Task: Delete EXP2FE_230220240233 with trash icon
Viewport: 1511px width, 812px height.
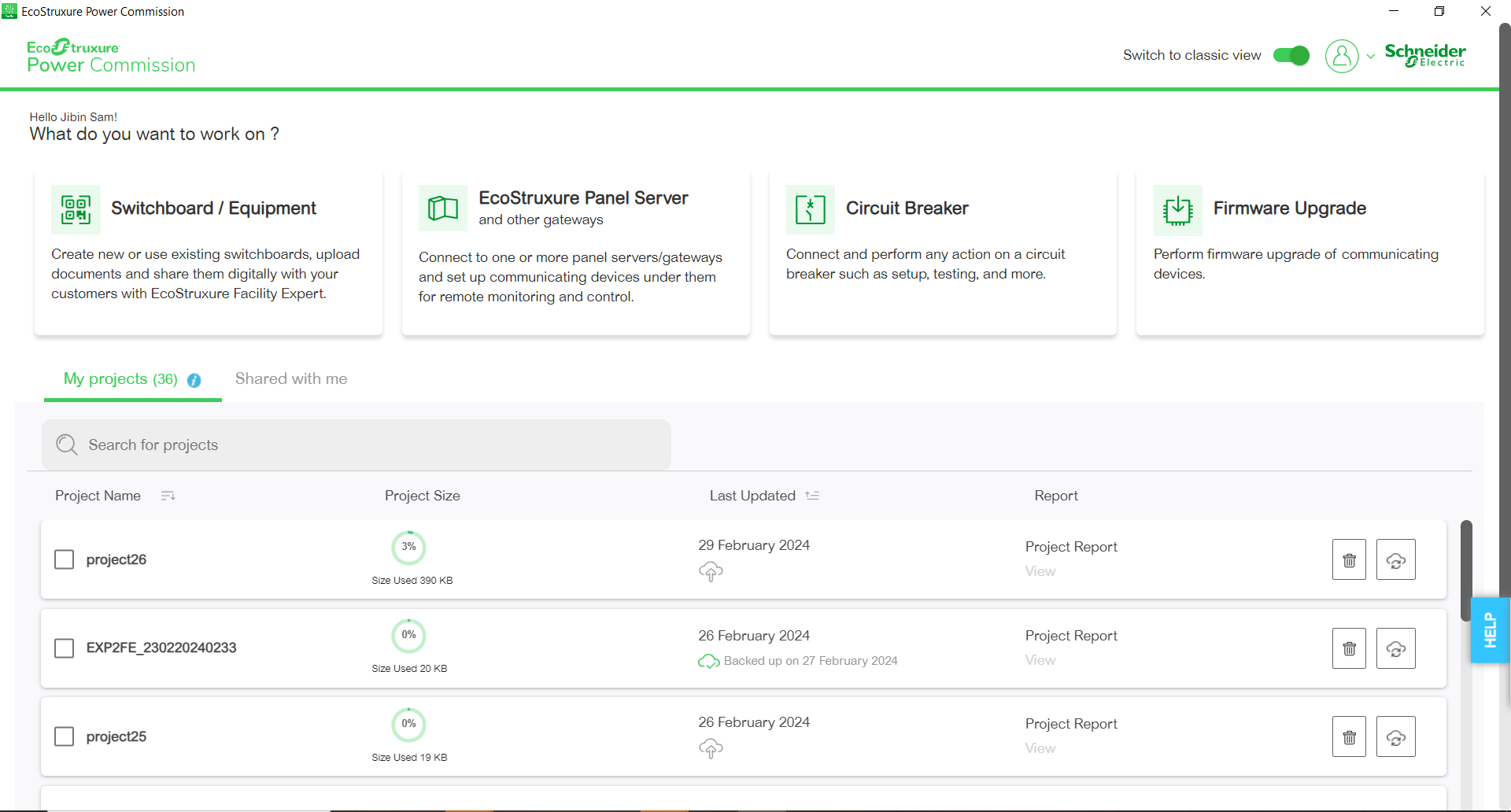Action: [x=1349, y=648]
